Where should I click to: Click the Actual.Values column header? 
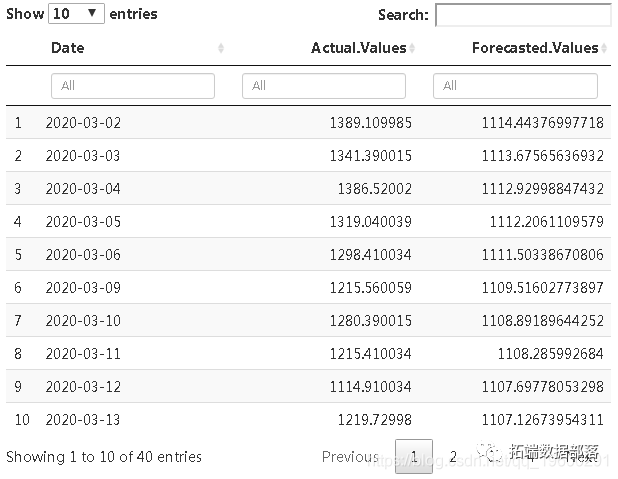pyautogui.click(x=358, y=48)
